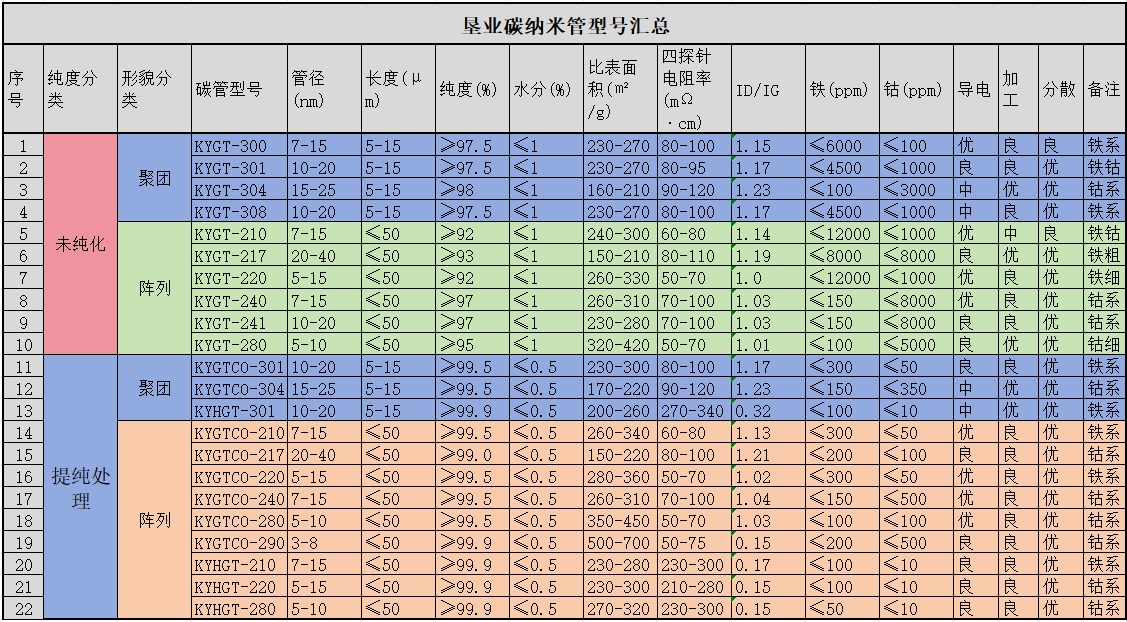The width and height of the screenshot is (1127, 622).
Task: Select the 碳管型号 column header
Action: click(x=239, y=88)
